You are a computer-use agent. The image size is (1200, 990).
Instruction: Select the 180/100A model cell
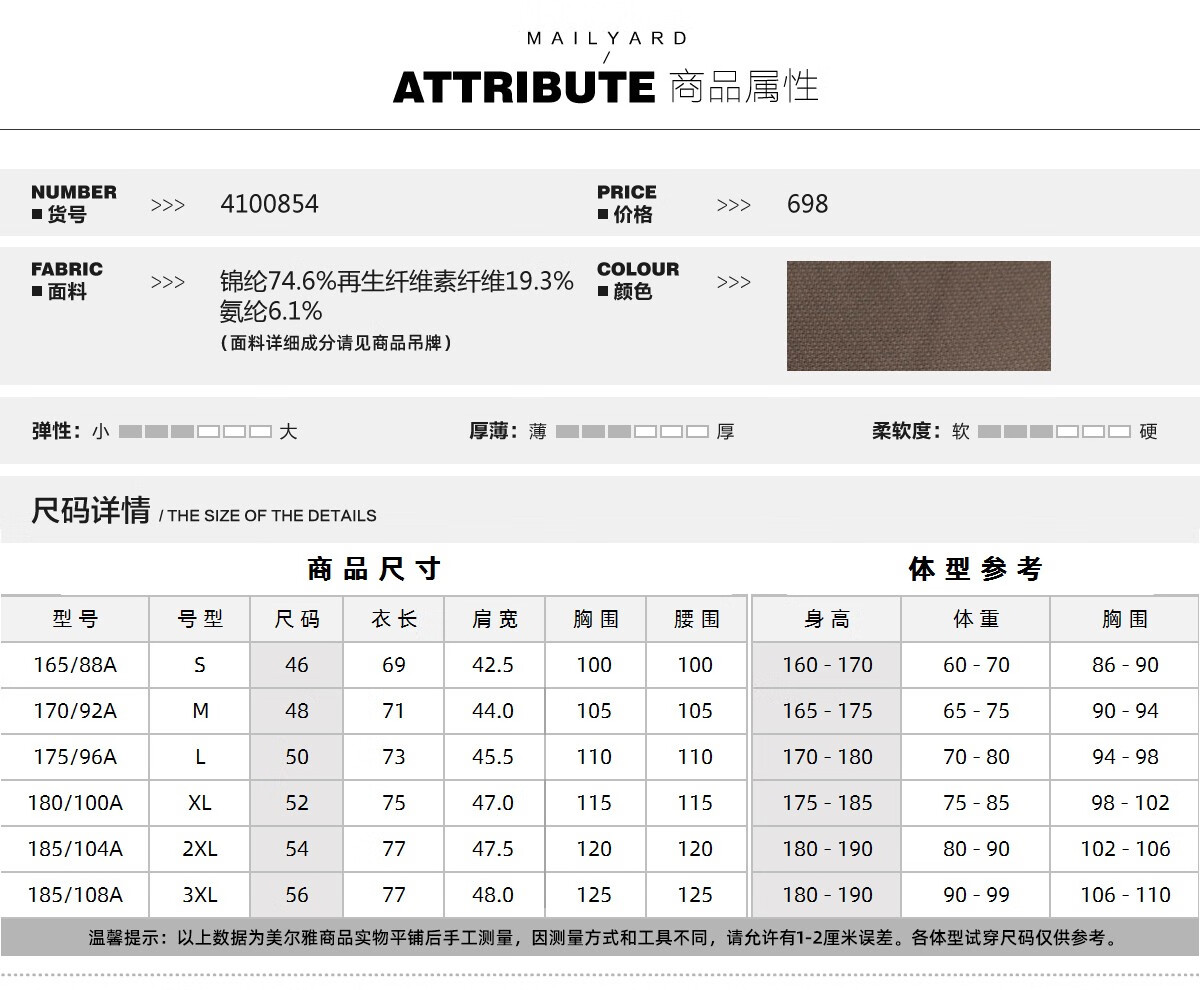point(75,803)
